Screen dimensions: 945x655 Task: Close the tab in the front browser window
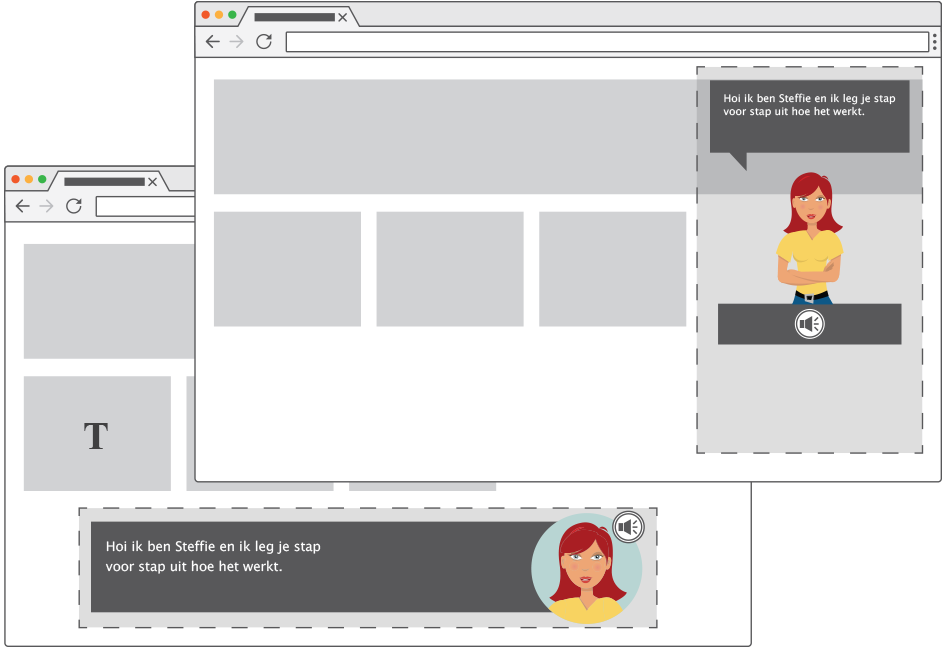point(342,17)
